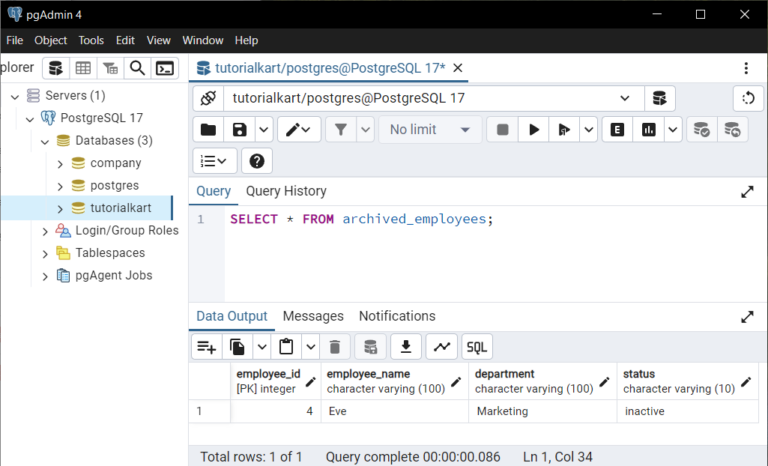Click the Edit pencil icon in query toolbar

click(x=299, y=130)
